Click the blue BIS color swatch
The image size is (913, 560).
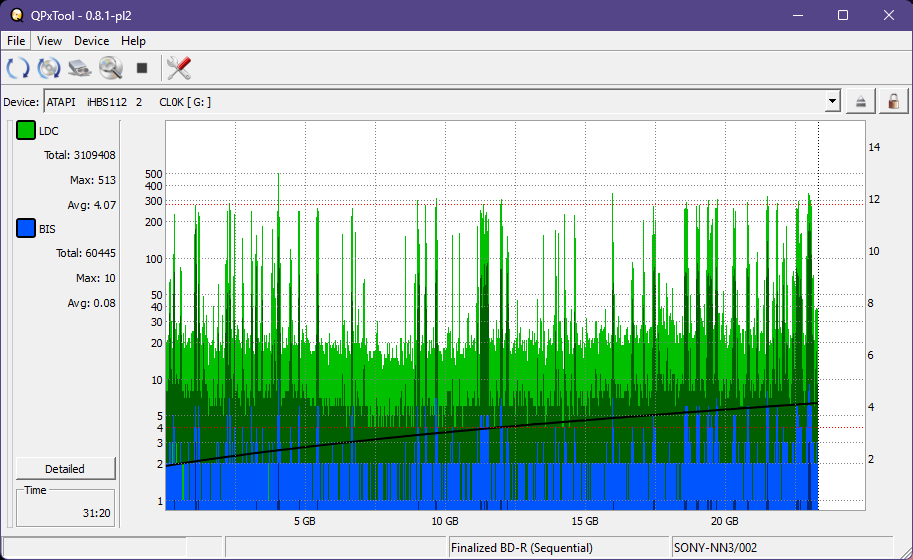click(x=26, y=228)
